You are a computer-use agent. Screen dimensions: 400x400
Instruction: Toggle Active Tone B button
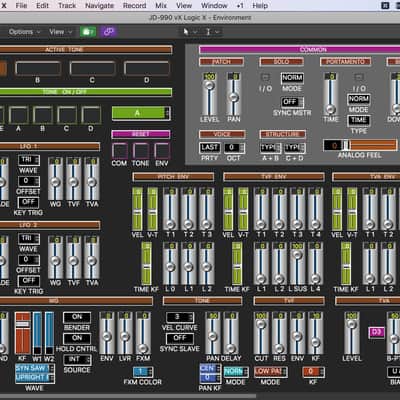[x=38, y=68]
